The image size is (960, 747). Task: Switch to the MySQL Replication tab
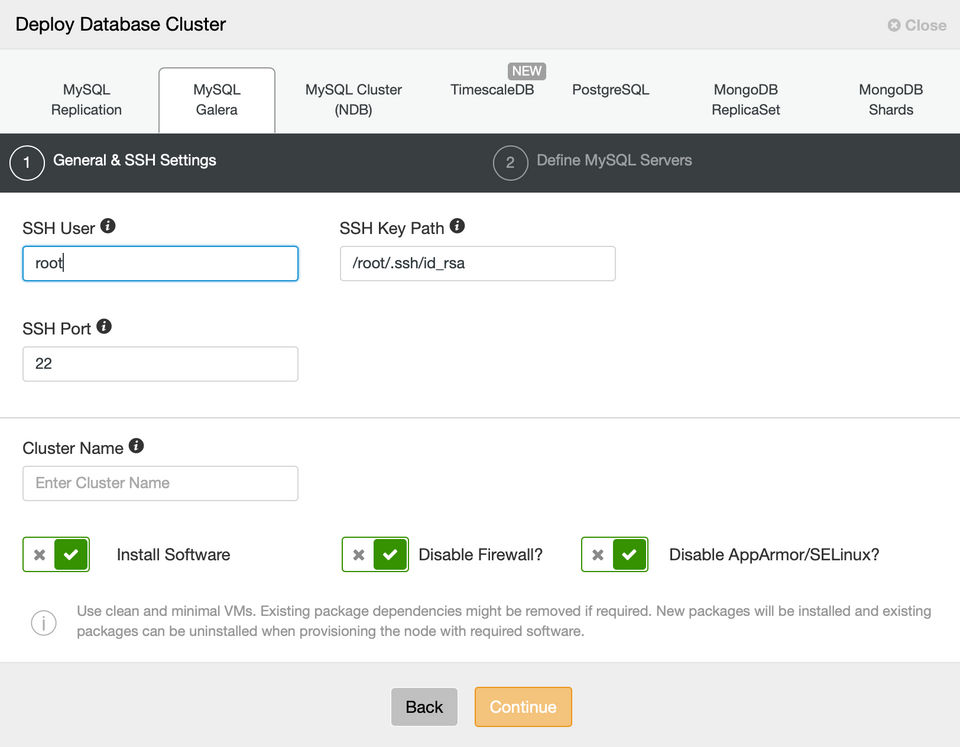click(x=86, y=100)
